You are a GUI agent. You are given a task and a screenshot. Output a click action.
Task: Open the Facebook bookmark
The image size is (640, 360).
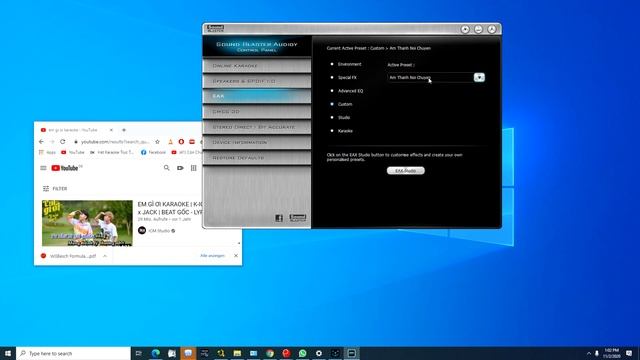(x=153, y=152)
